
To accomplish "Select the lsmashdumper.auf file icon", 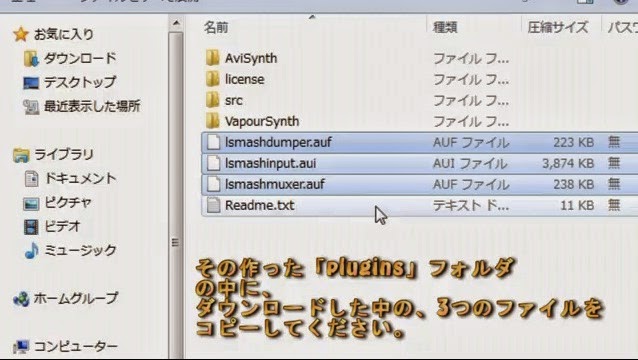I will [x=213, y=142].
